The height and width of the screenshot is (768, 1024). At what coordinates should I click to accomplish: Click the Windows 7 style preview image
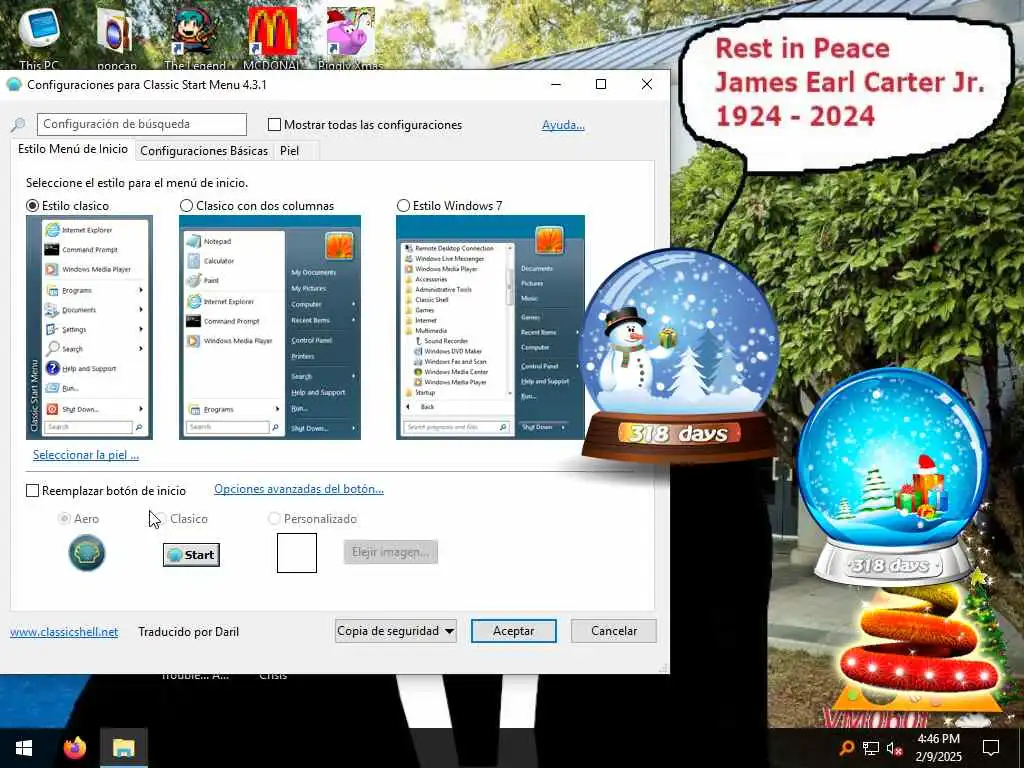(x=490, y=327)
